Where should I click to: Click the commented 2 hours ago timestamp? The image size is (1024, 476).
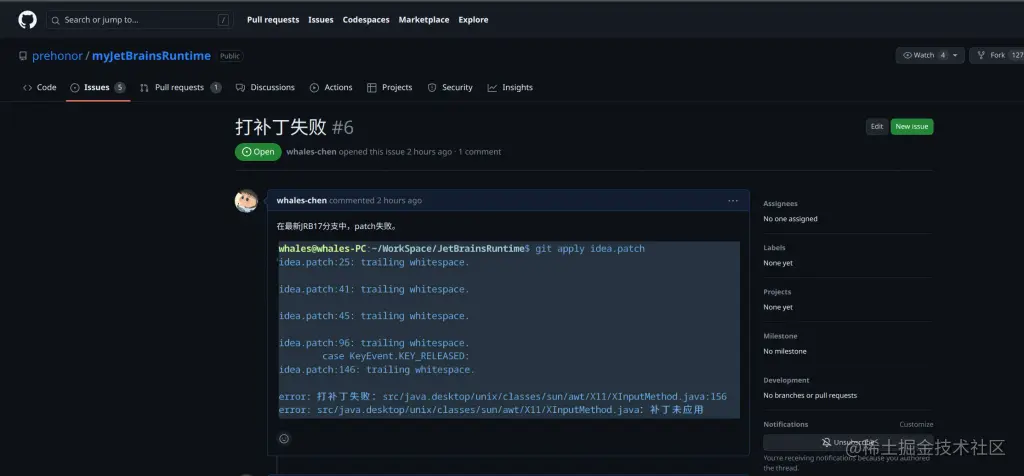376,200
